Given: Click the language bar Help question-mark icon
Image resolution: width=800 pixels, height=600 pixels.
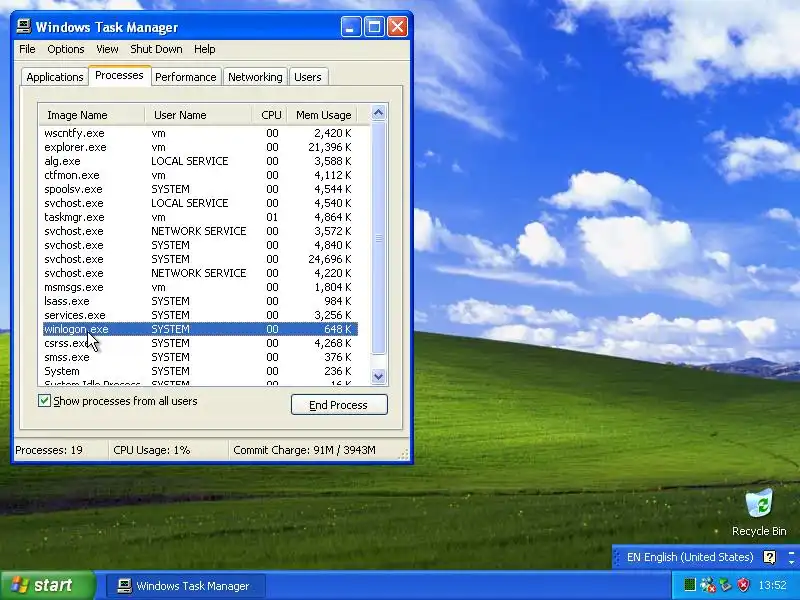Looking at the screenshot, I should click(x=769, y=557).
